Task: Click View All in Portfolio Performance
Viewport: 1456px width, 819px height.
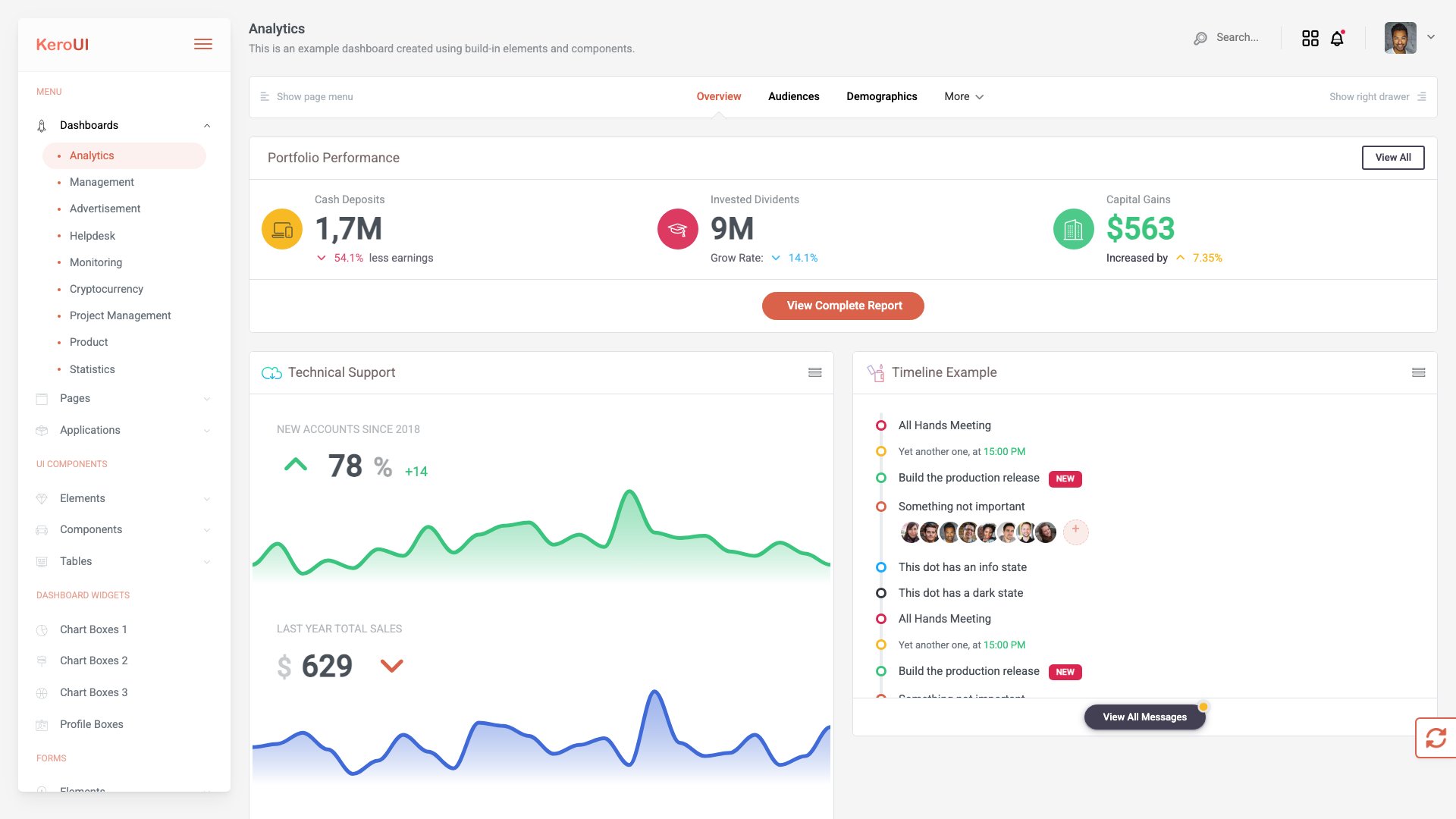Action: pyautogui.click(x=1392, y=158)
